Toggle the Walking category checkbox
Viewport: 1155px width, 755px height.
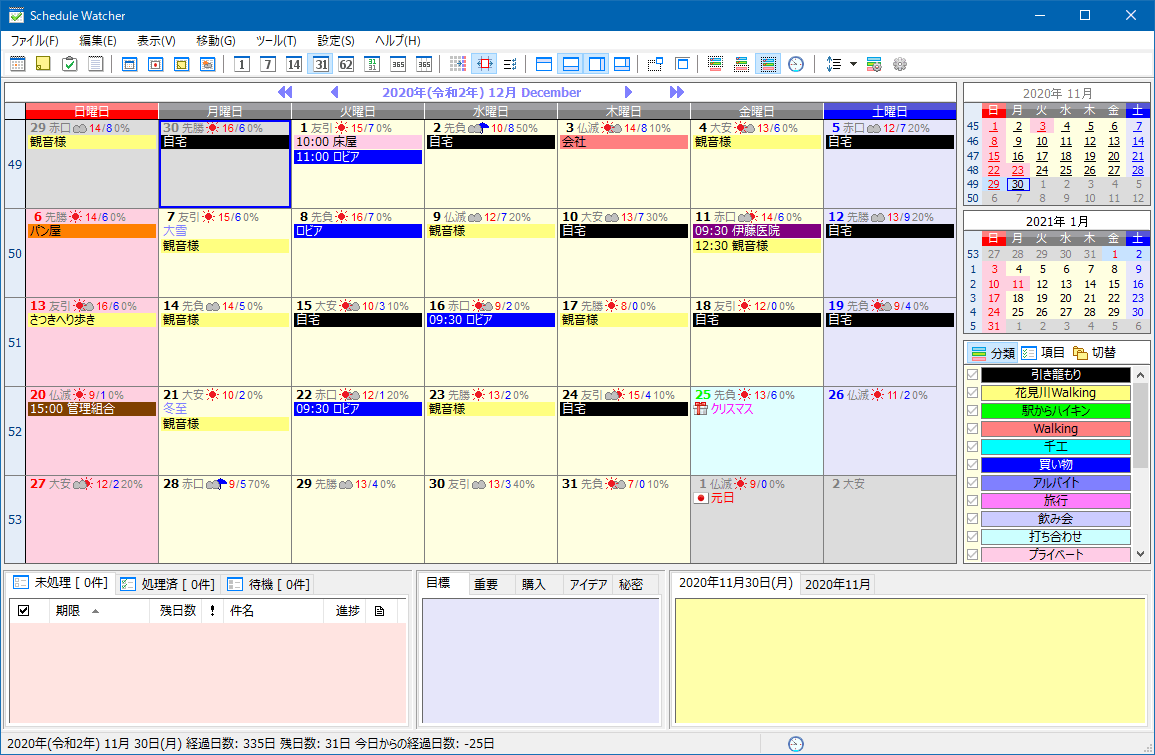coord(972,429)
